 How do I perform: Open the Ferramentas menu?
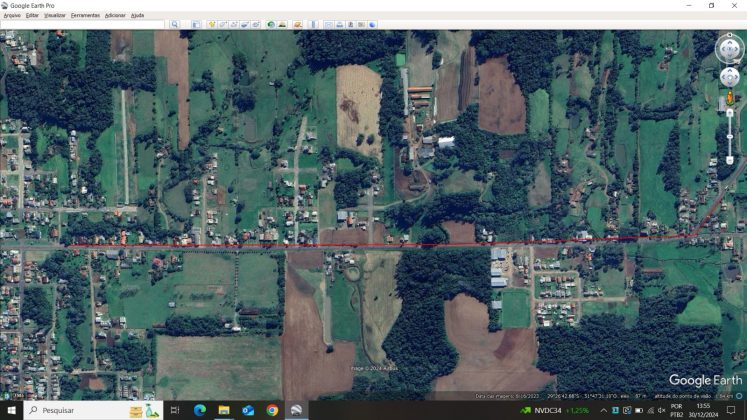click(85, 15)
